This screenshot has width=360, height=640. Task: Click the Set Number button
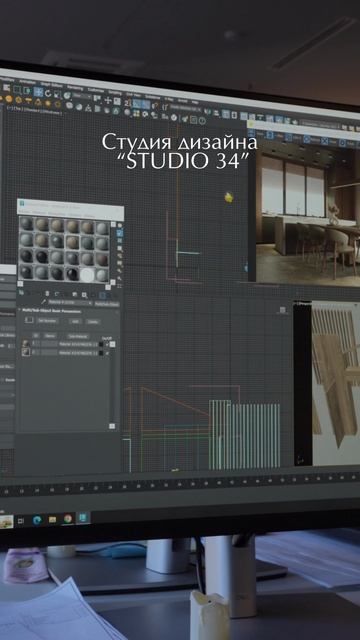click(47, 321)
